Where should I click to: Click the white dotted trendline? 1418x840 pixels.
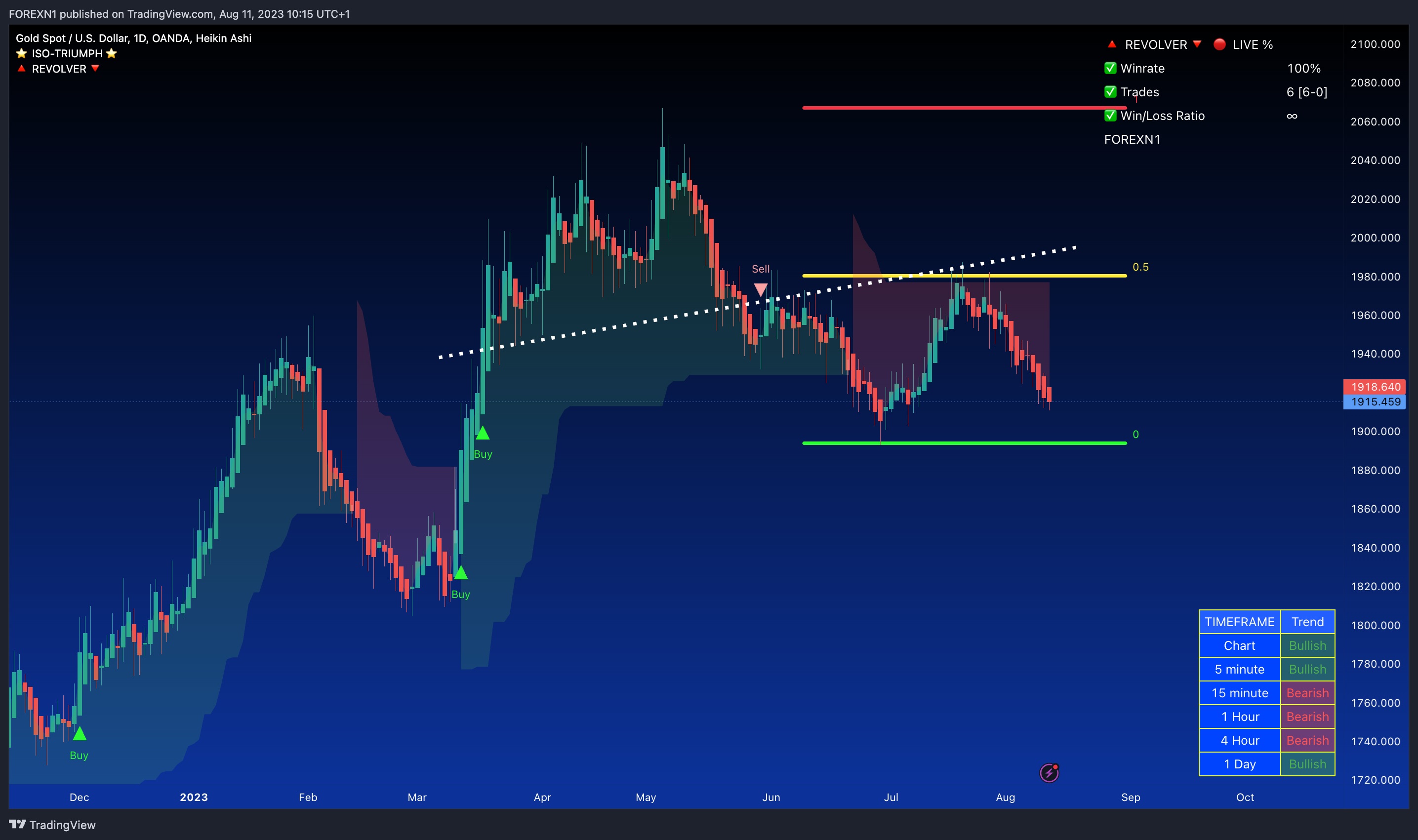point(759,302)
